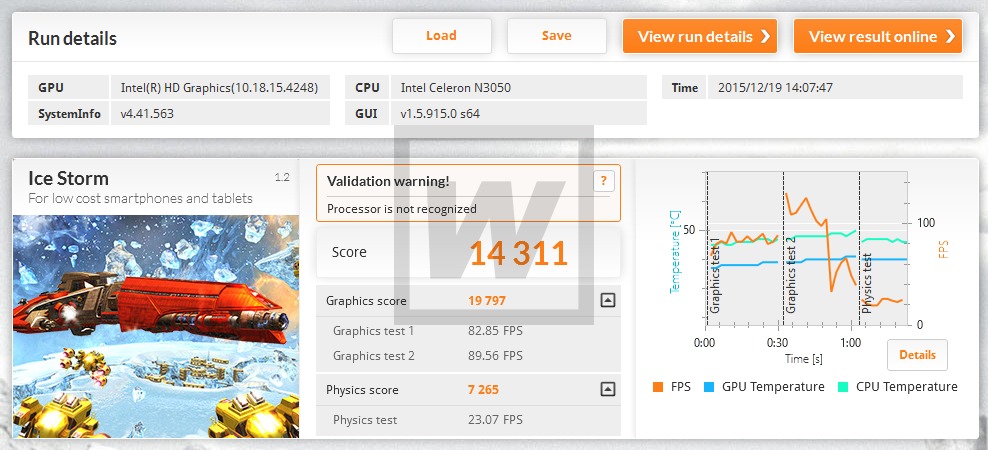Click the Validation warning! heading
The width and height of the screenshot is (988, 450).
coord(388,182)
